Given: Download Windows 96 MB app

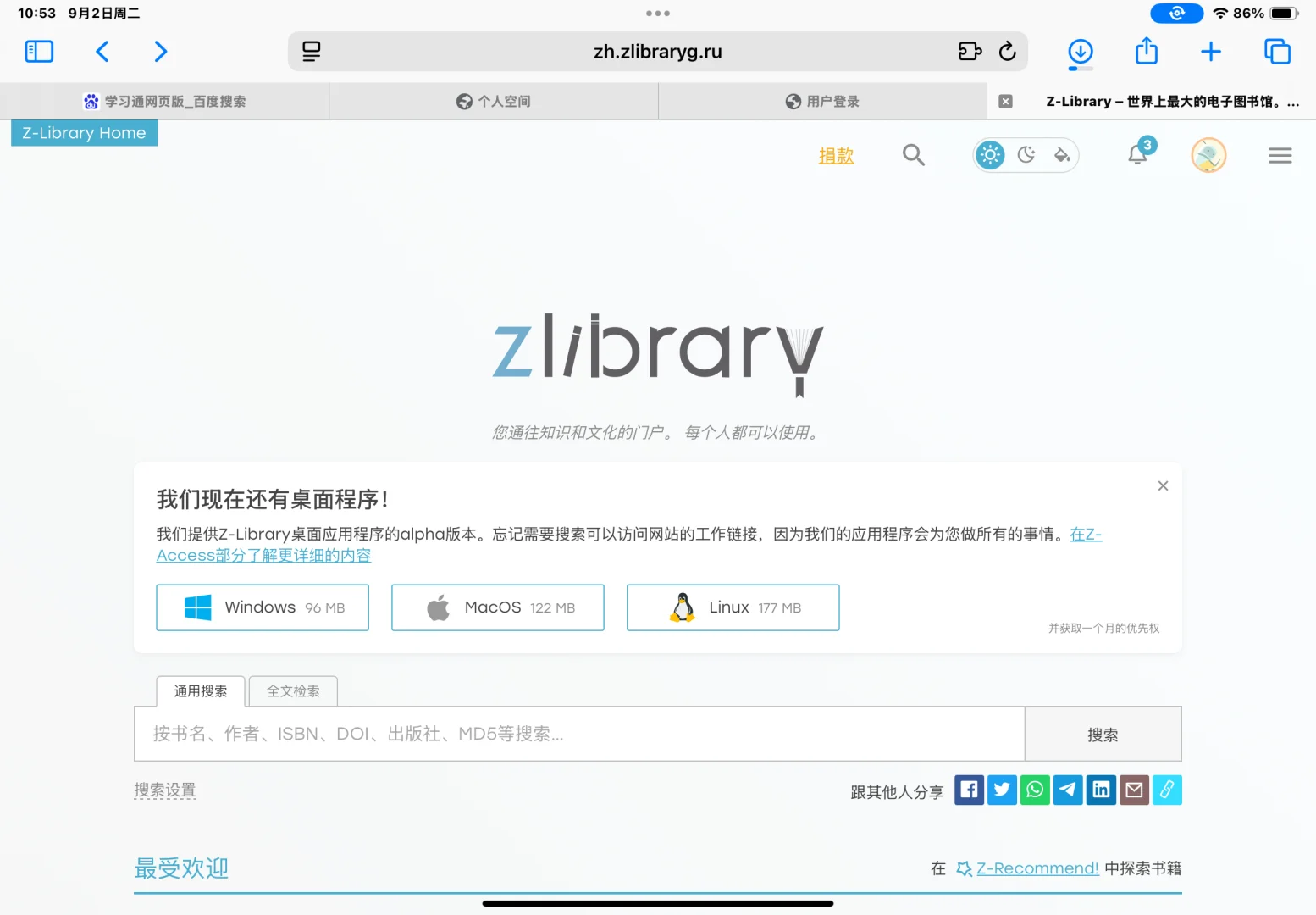Looking at the screenshot, I should (263, 607).
